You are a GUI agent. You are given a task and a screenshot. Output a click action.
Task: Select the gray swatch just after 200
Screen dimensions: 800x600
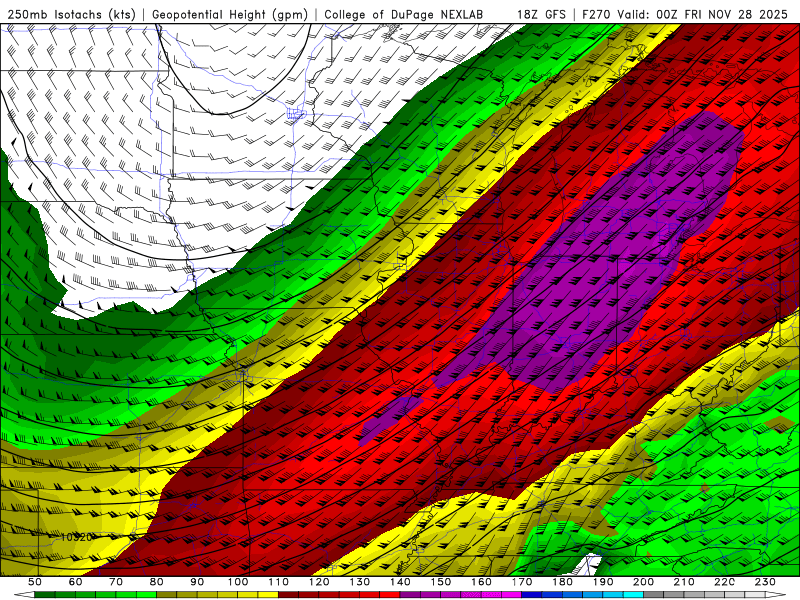(654, 595)
